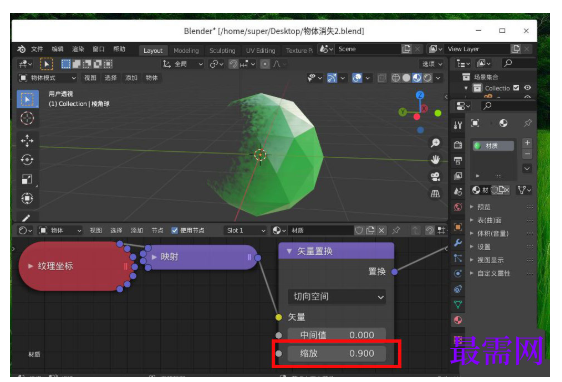Toggle proportional editing button
The width and height of the screenshot is (562, 382).
point(265,64)
